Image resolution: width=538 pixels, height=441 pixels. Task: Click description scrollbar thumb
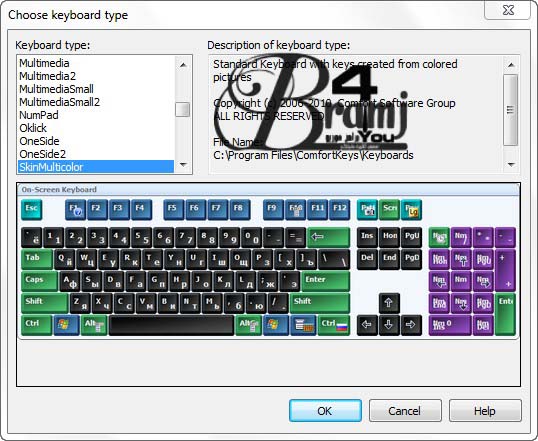[511, 110]
